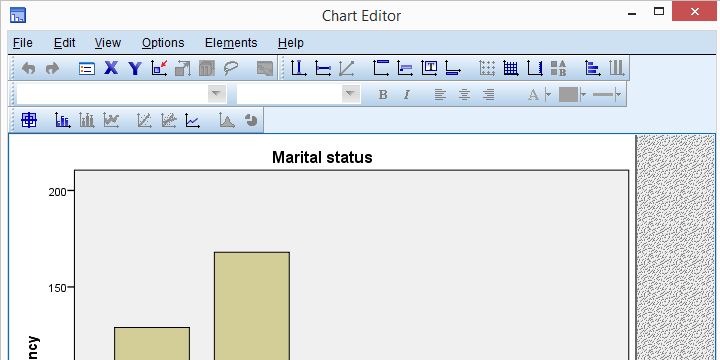Toggle center text alignment

pos(464,95)
